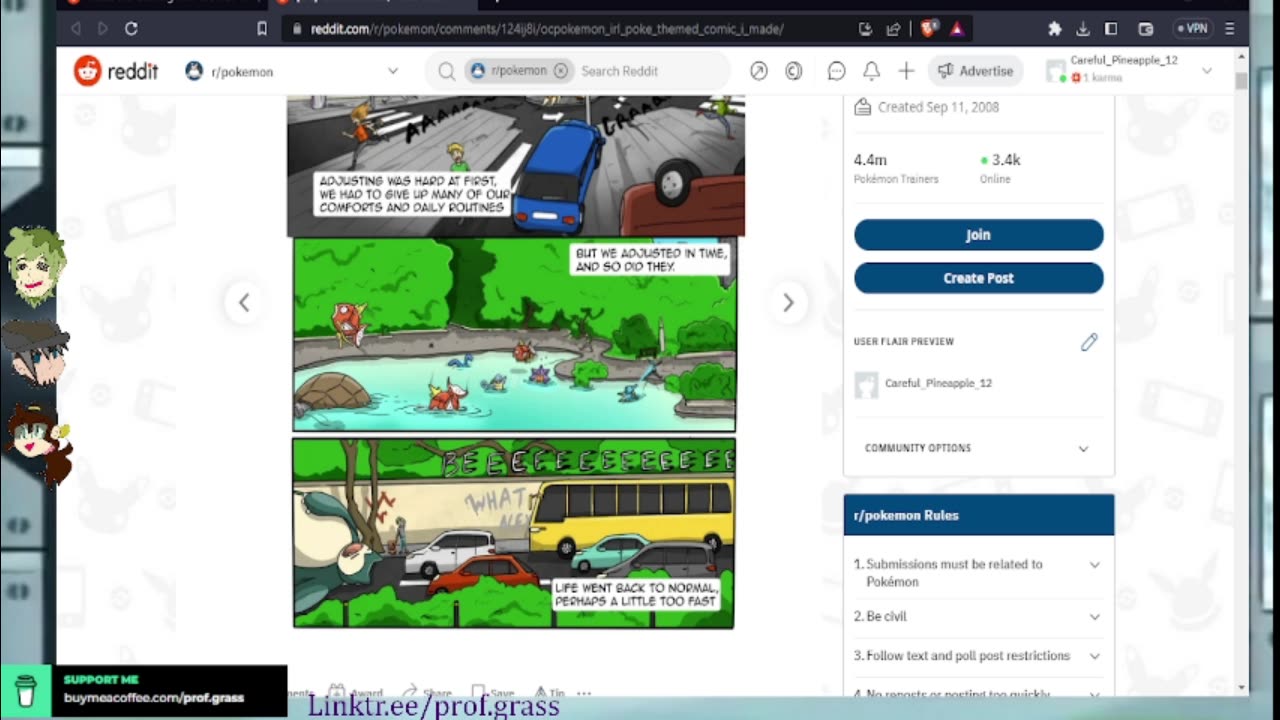Open the r/pokemon community dropdown
This screenshot has height=720, width=1280.
pyautogui.click(x=292, y=71)
